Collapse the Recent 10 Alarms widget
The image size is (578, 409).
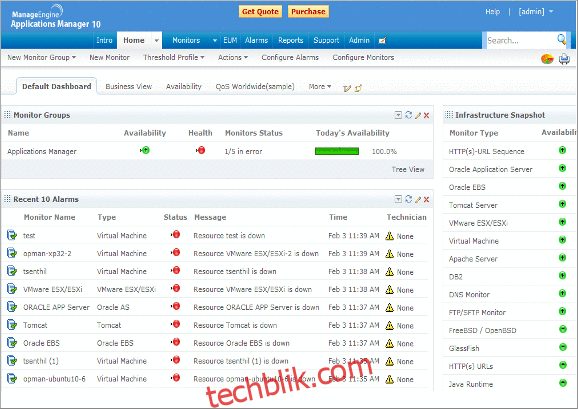tap(398, 199)
